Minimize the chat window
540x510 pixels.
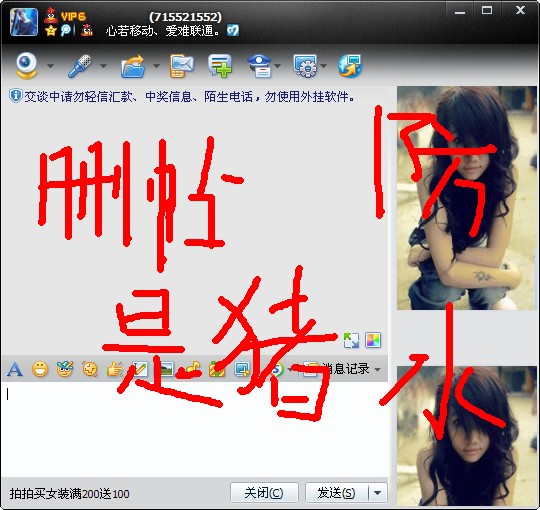pos(460,11)
